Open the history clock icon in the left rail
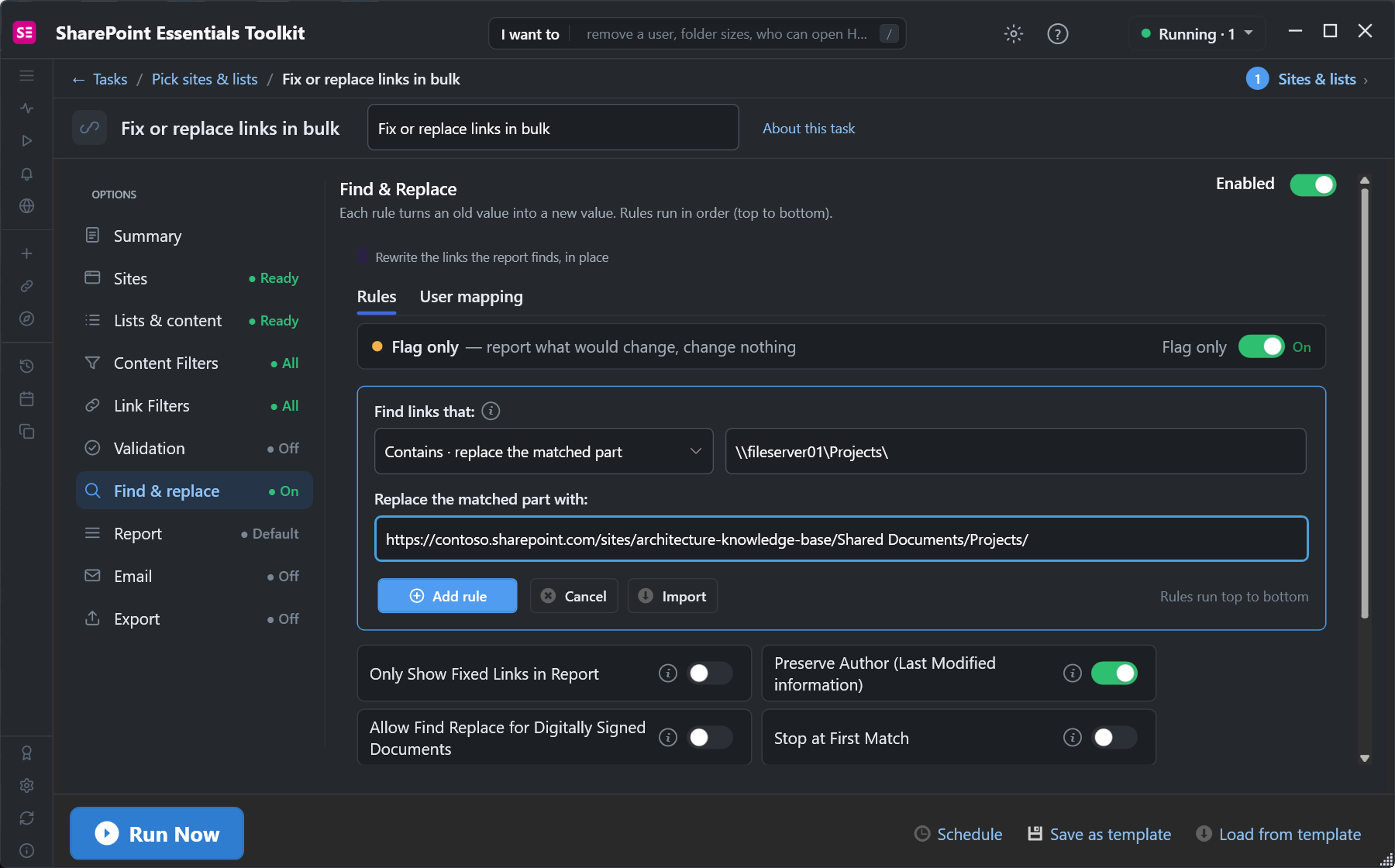 tap(27, 366)
